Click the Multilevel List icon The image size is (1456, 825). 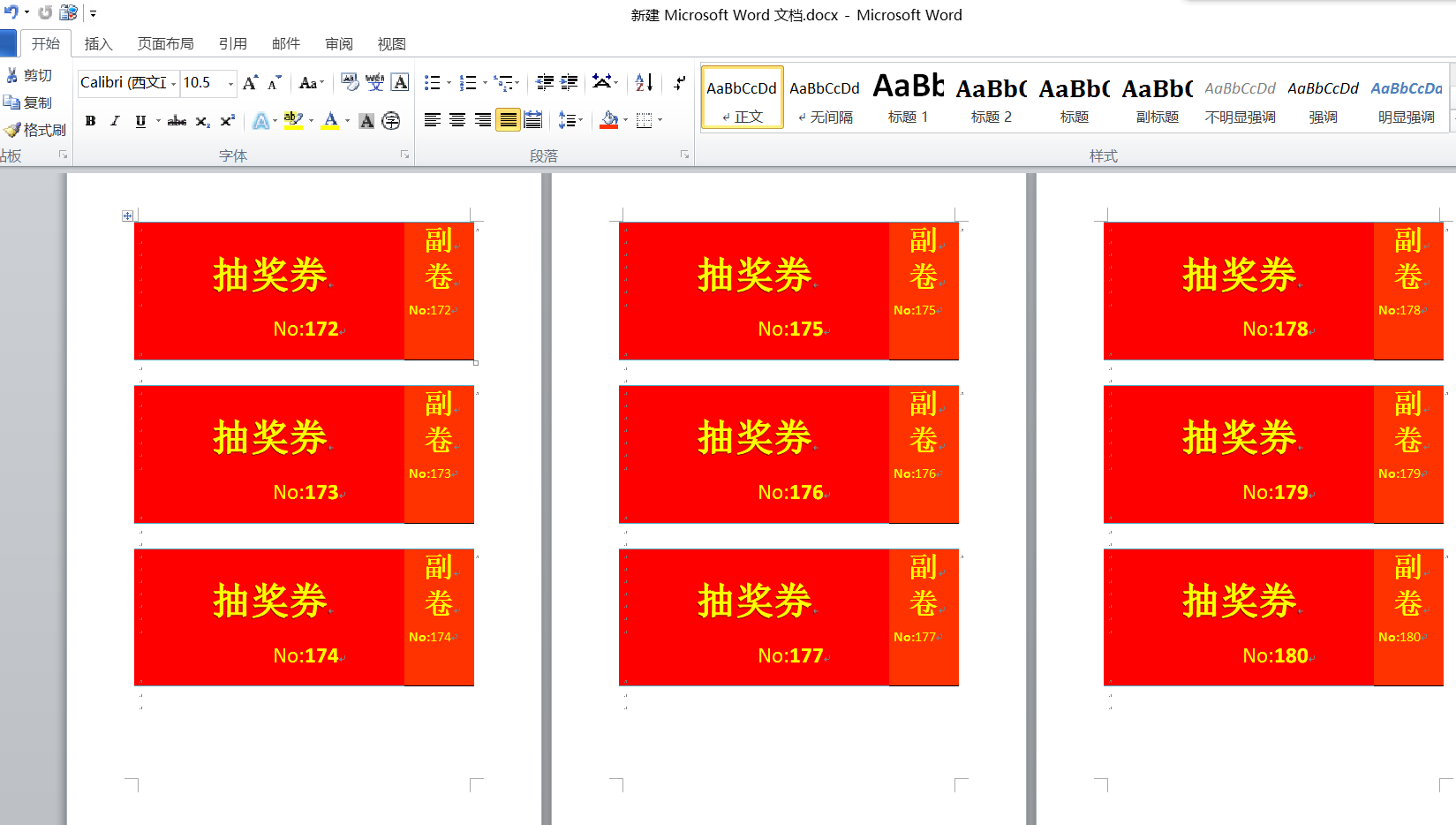[503, 83]
